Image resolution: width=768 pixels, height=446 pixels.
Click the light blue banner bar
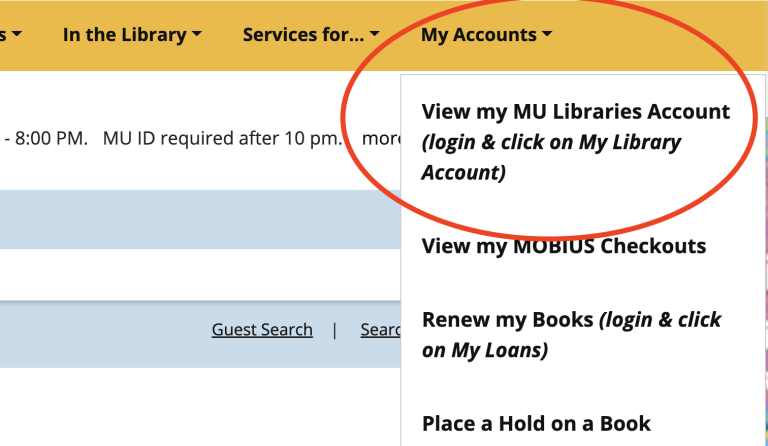(200, 219)
